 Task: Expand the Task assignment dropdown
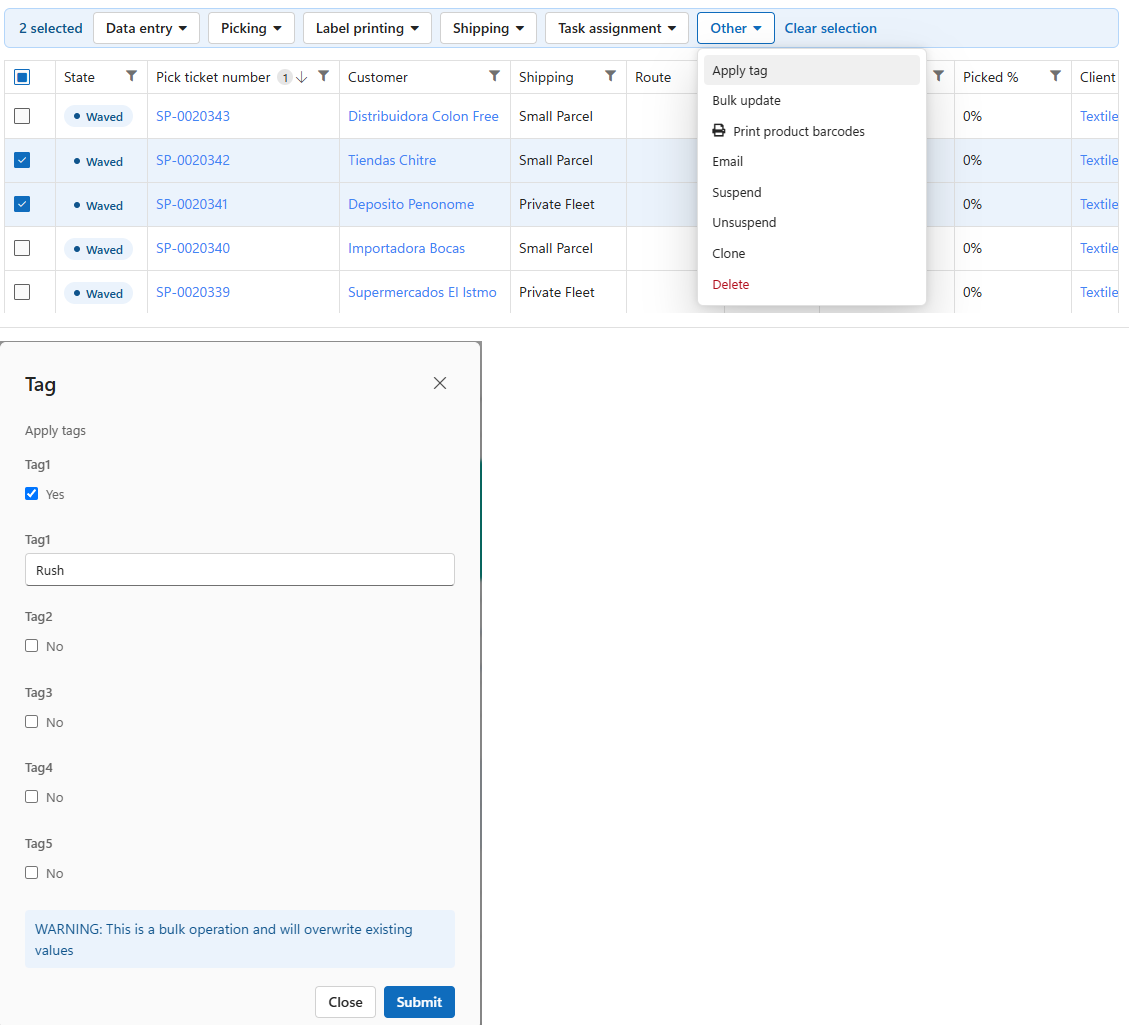click(617, 28)
